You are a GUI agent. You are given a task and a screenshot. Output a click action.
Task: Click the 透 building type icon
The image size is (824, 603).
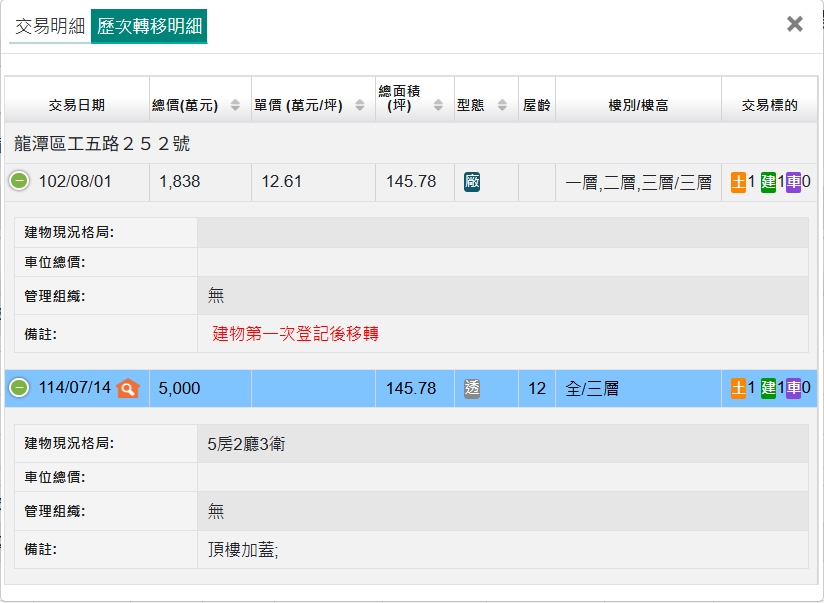[472, 388]
